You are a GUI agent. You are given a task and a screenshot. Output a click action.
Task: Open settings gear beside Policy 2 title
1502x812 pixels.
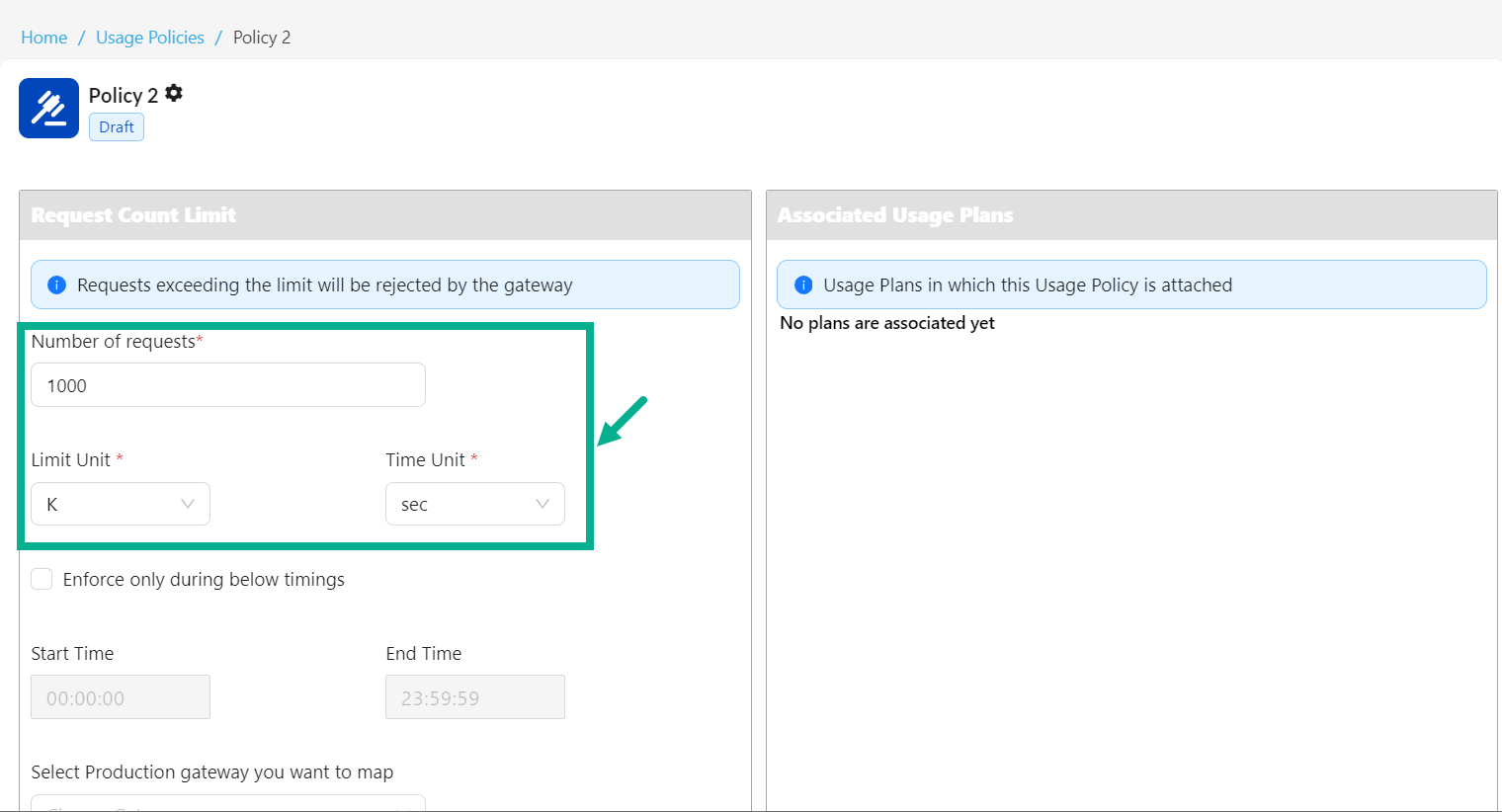pyautogui.click(x=174, y=94)
